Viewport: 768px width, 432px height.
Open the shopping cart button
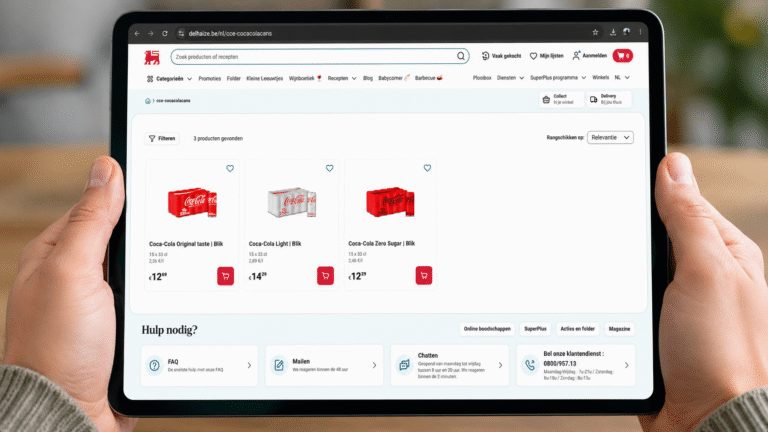pos(623,56)
